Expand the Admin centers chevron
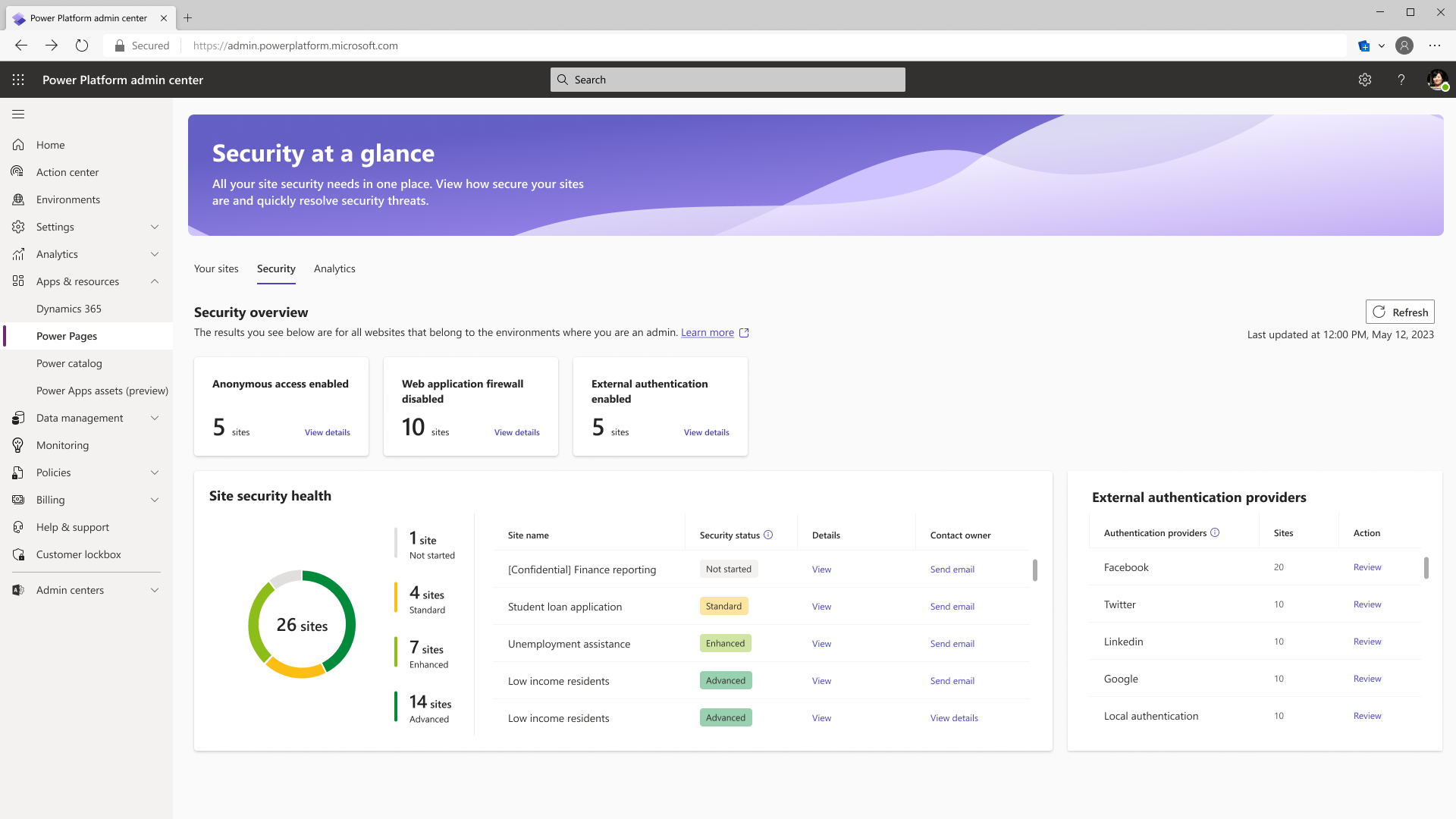The width and height of the screenshot is (1456, 819). point(155,590)
